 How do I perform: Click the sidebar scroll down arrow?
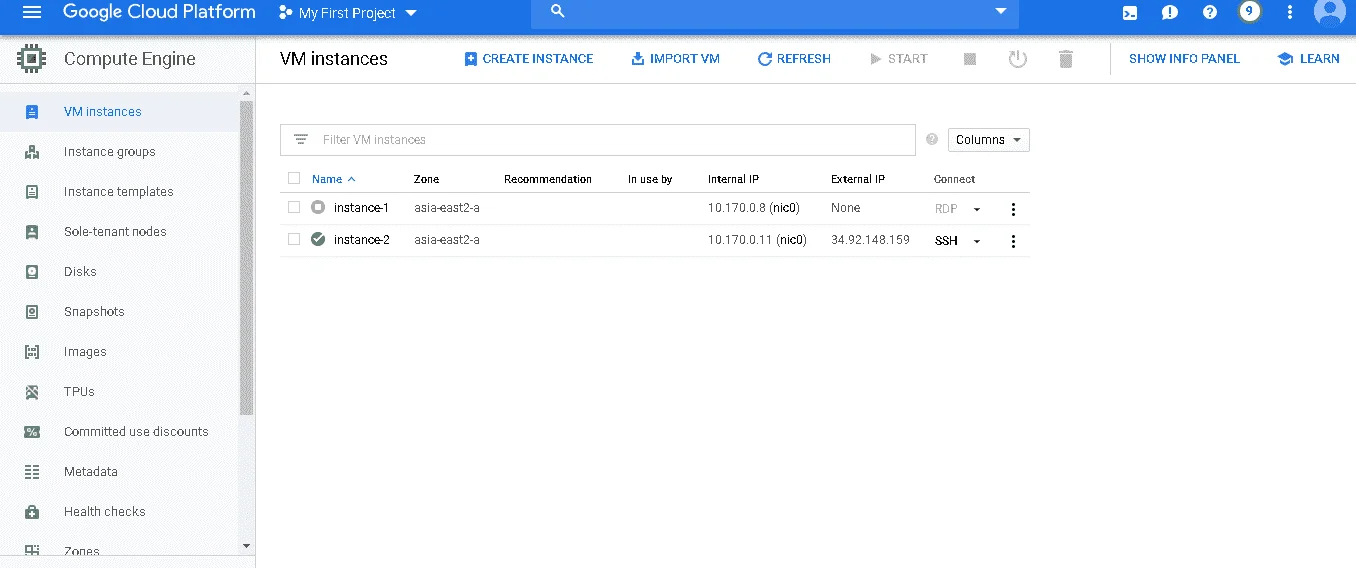(x=247, y=546)
